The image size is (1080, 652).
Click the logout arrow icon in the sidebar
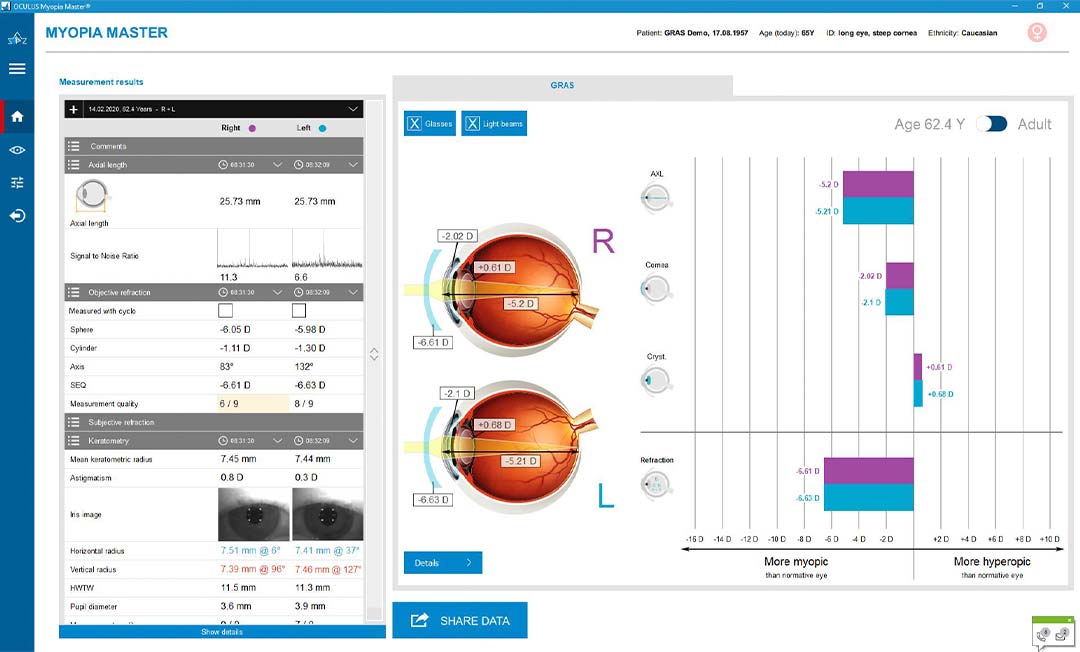click(17, 215)
